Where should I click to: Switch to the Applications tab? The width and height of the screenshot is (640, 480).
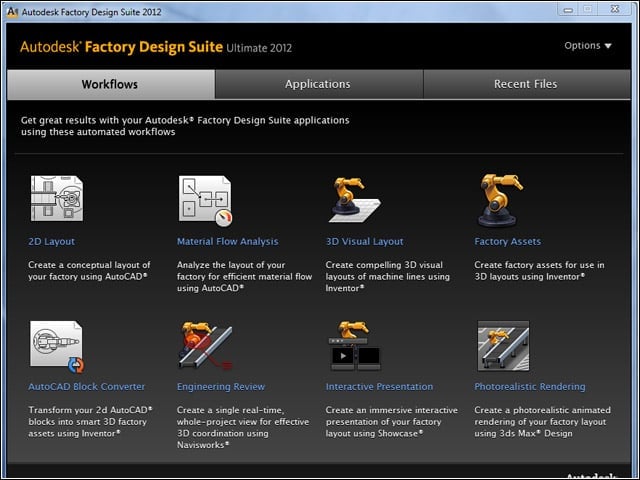point(319,84)
